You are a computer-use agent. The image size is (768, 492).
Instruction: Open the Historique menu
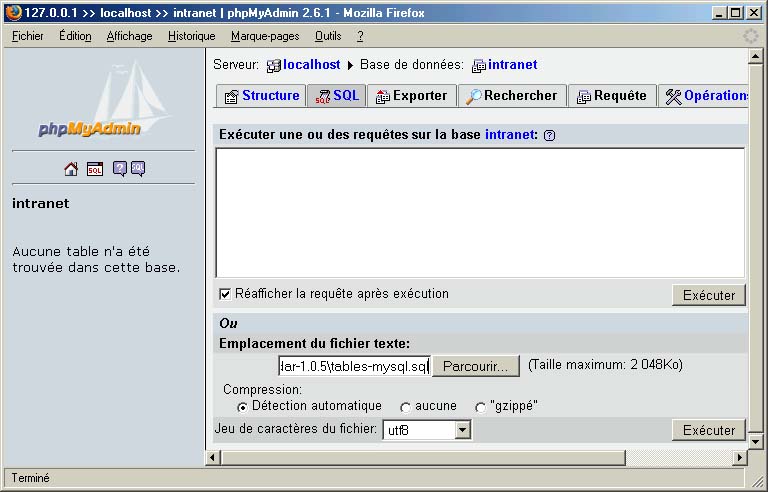coord(192,36)
